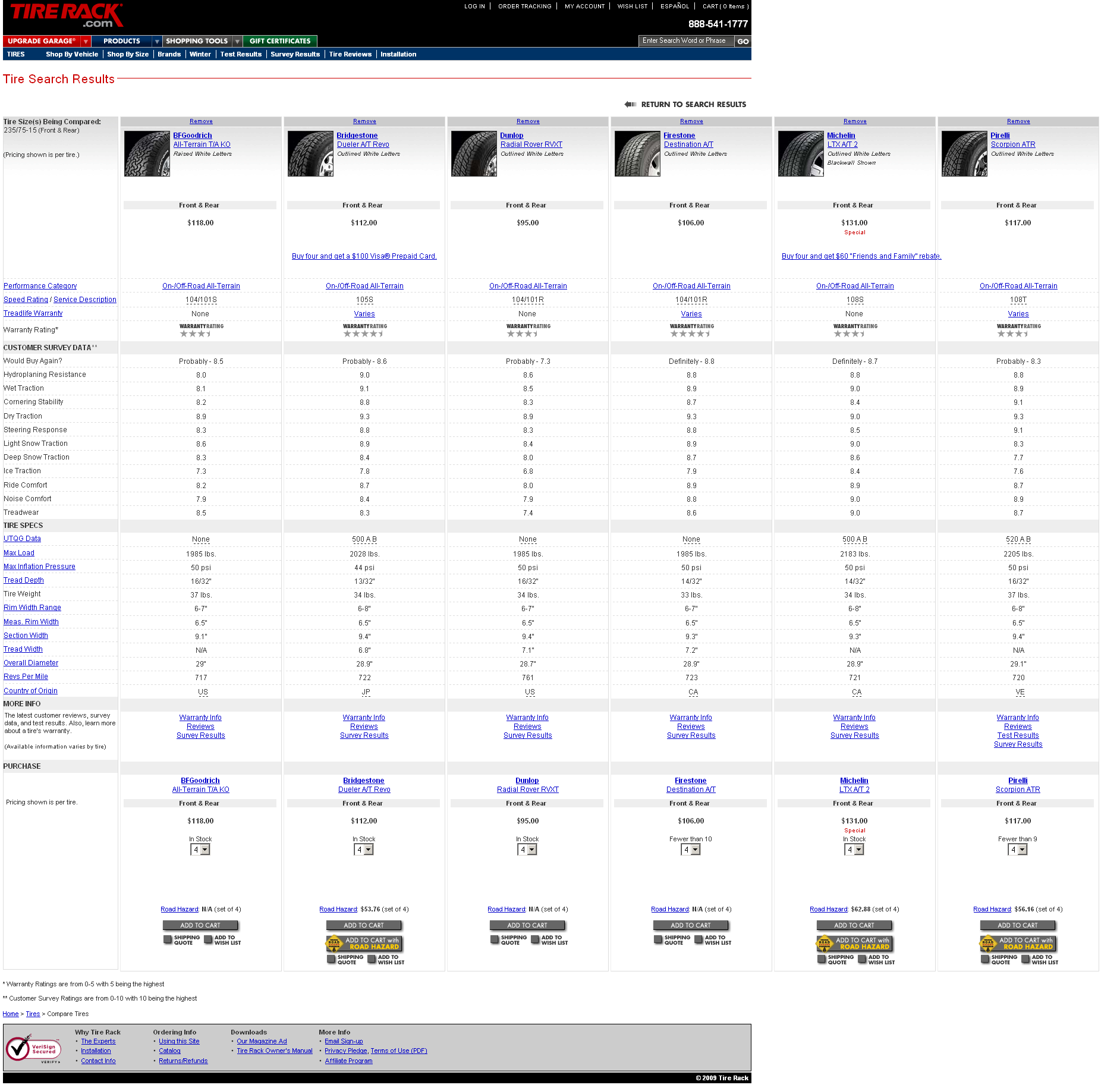Click Add to Wish List for Bridgestone
Screen dimensions: 1120x1088
pos(386,960)
